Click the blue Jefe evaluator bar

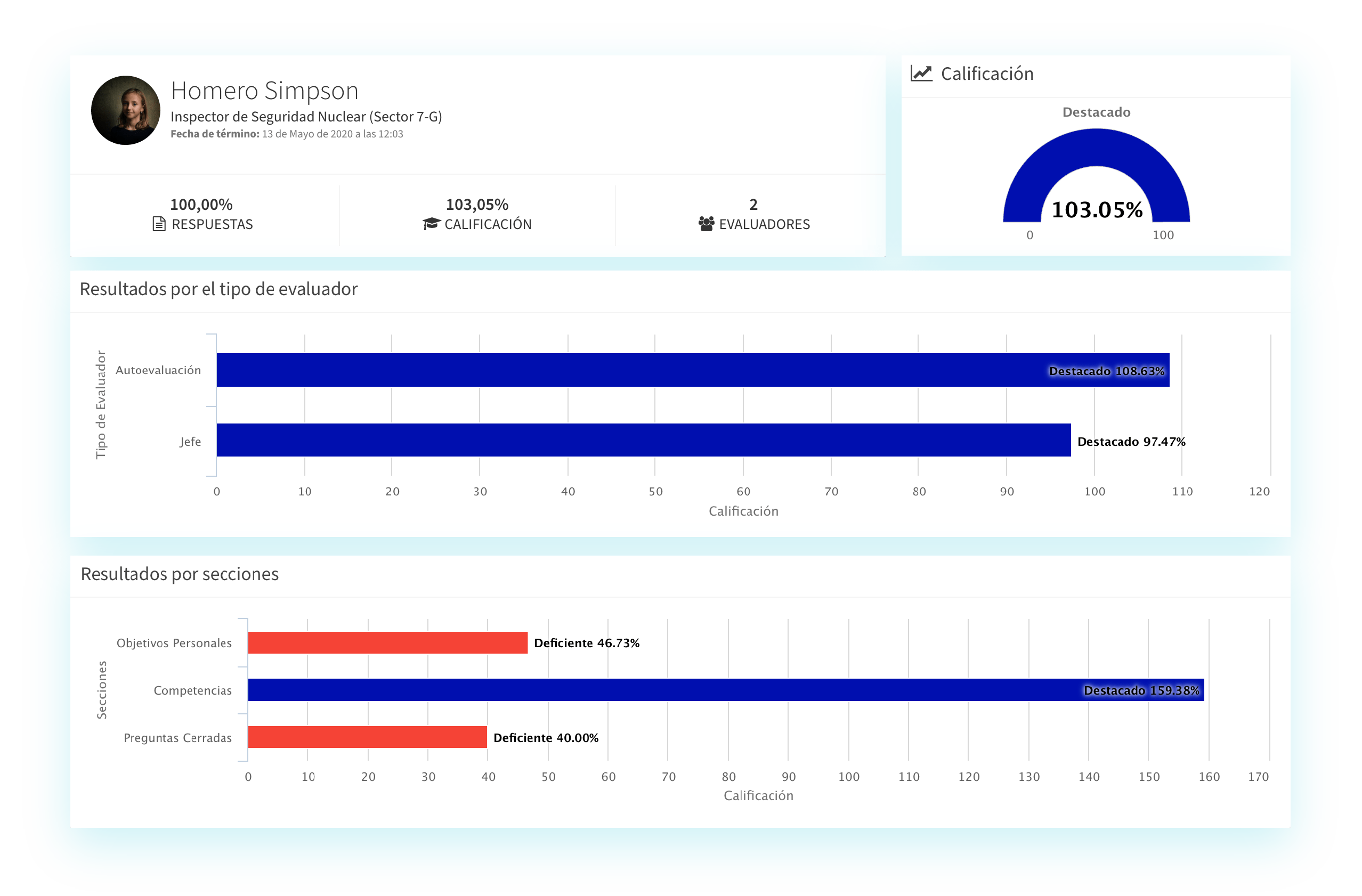point(629,440)
